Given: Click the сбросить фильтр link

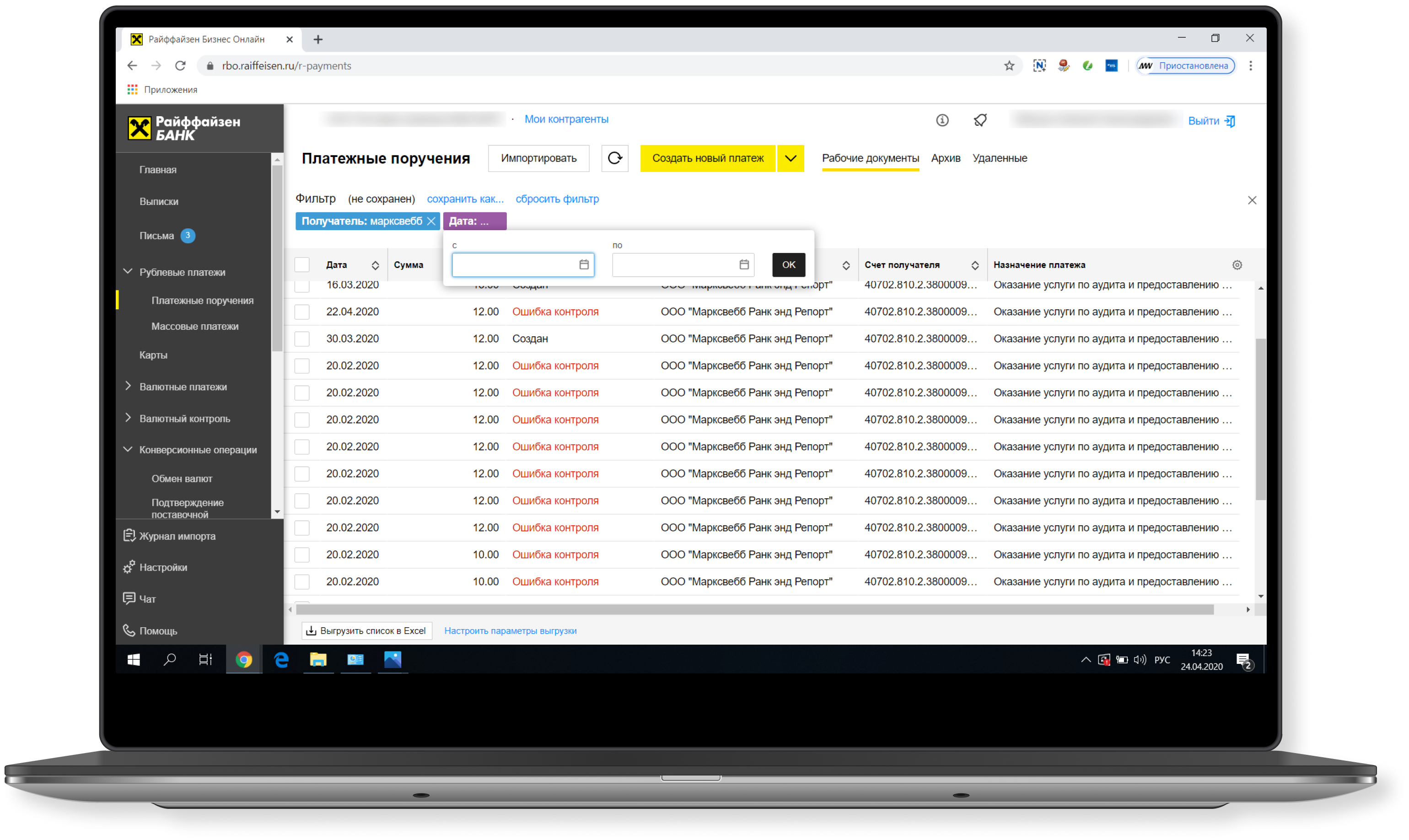Looking at the screenshot, I should click(557, 199).
